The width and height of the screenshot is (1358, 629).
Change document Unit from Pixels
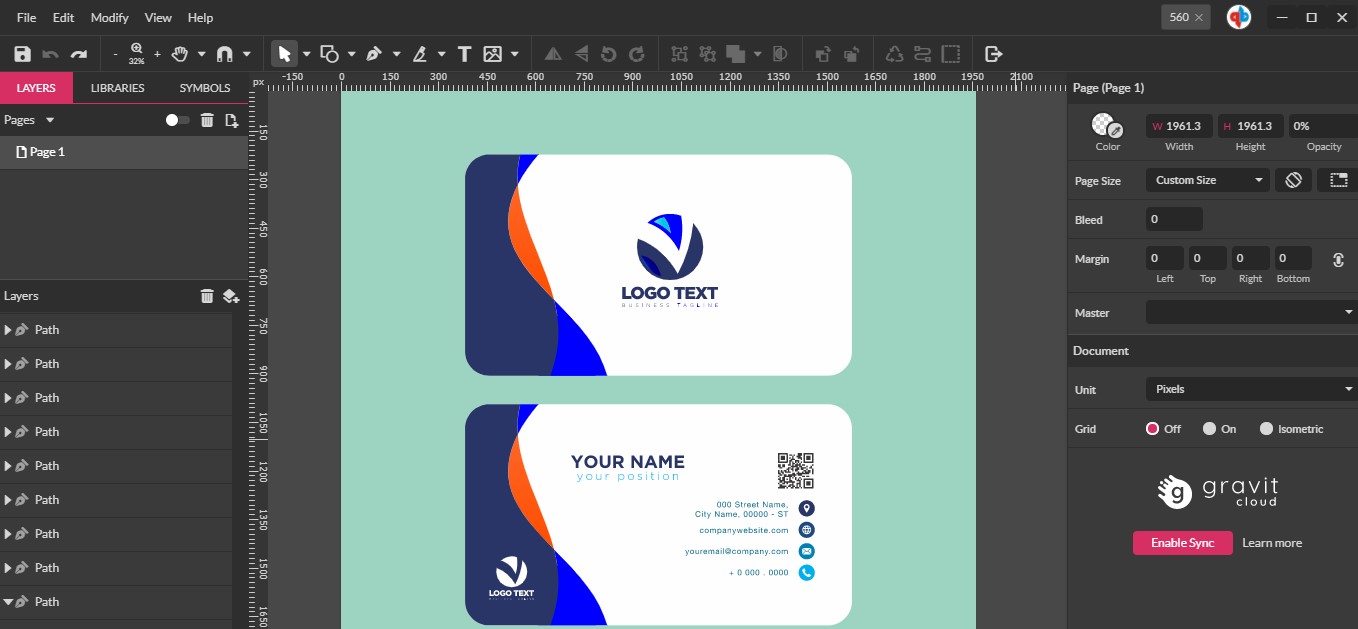[1250, 389]
